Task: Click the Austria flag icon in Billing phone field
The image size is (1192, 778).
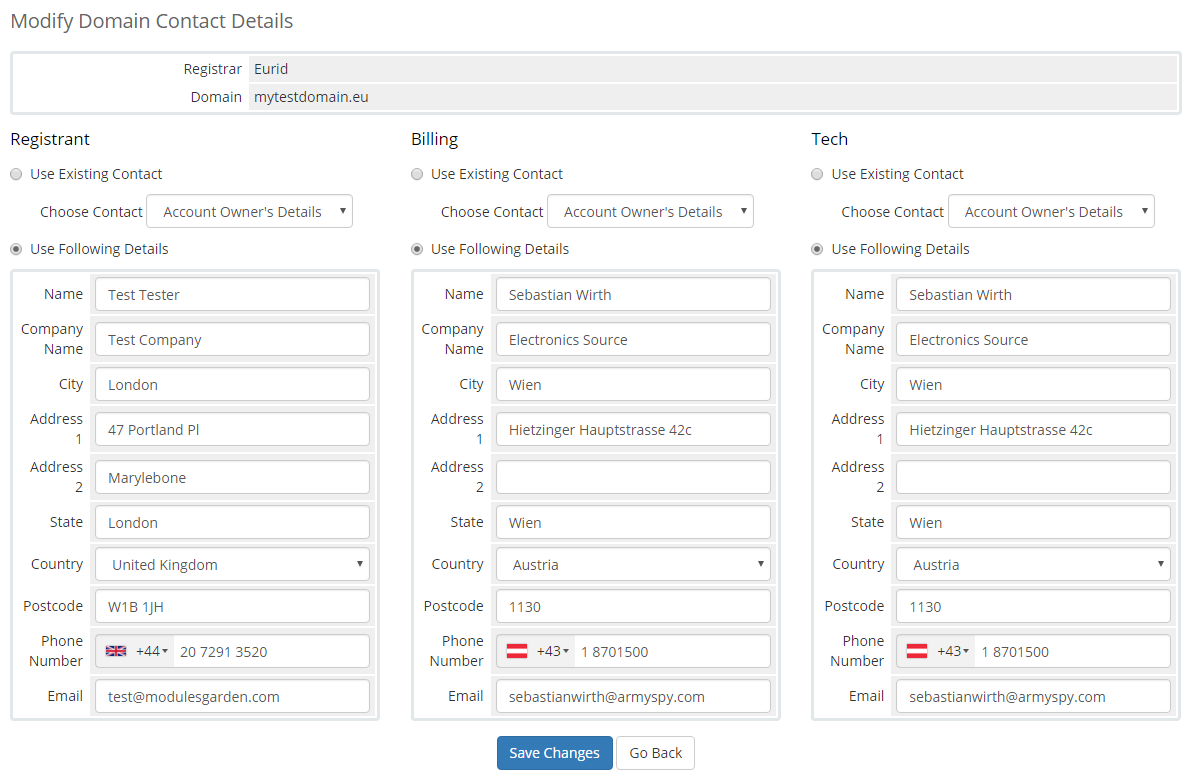Action: (x=518, y=650)
